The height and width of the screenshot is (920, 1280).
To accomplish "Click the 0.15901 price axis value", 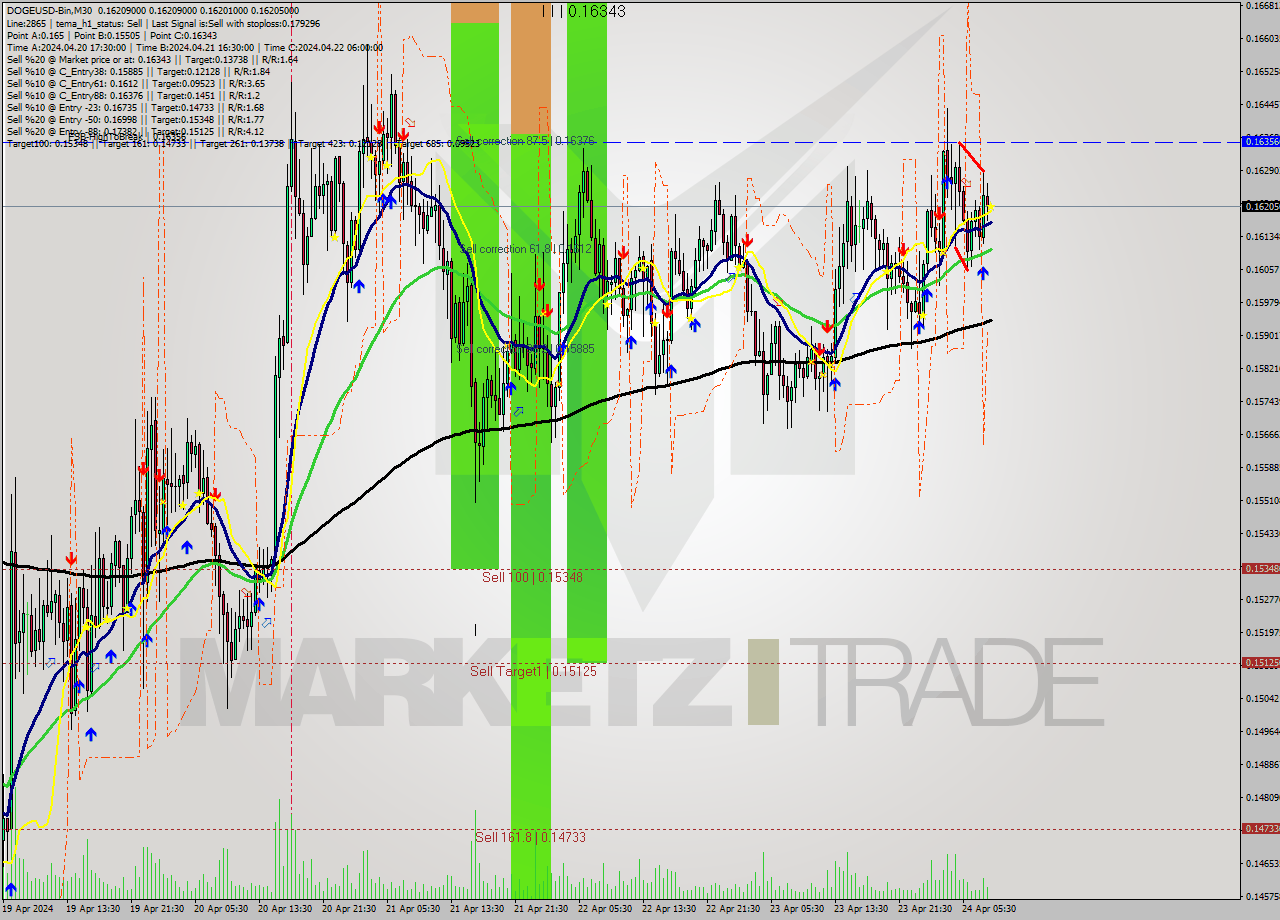I will pos(1262,335).
